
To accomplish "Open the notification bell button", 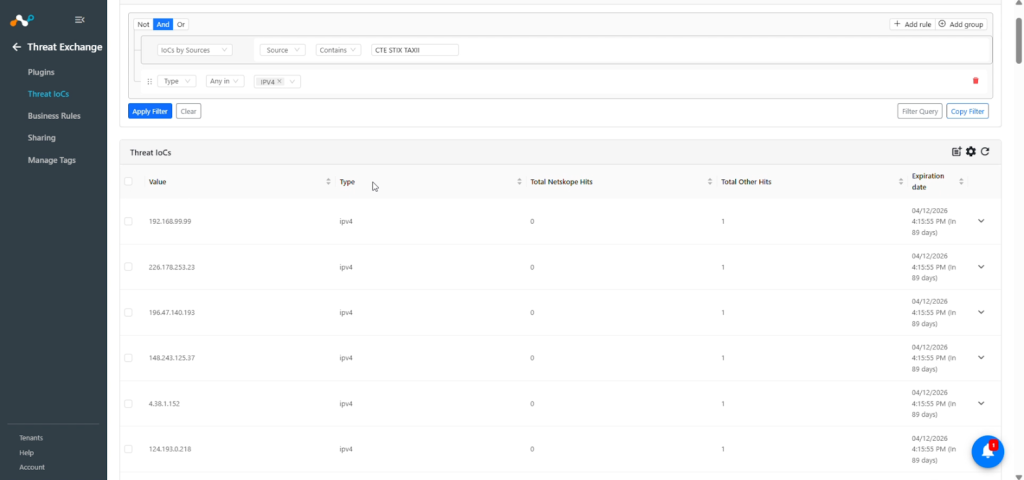I will [x=987, y=452].
